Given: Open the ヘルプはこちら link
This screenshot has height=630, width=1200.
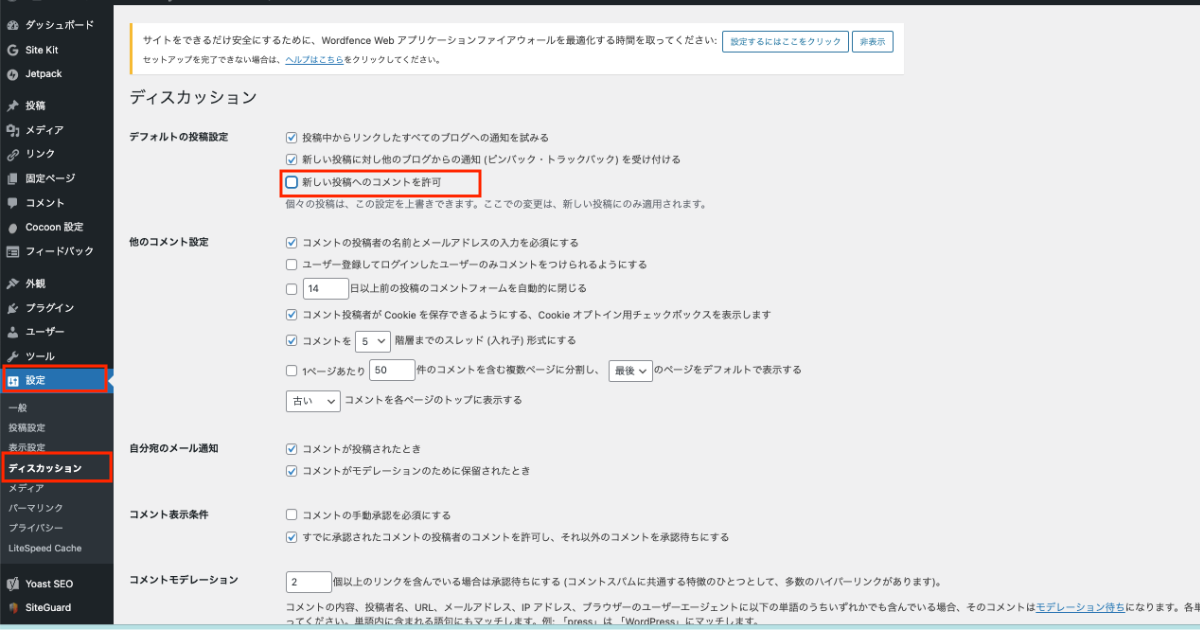Looking at the screenshot, I should coord(313,60).
